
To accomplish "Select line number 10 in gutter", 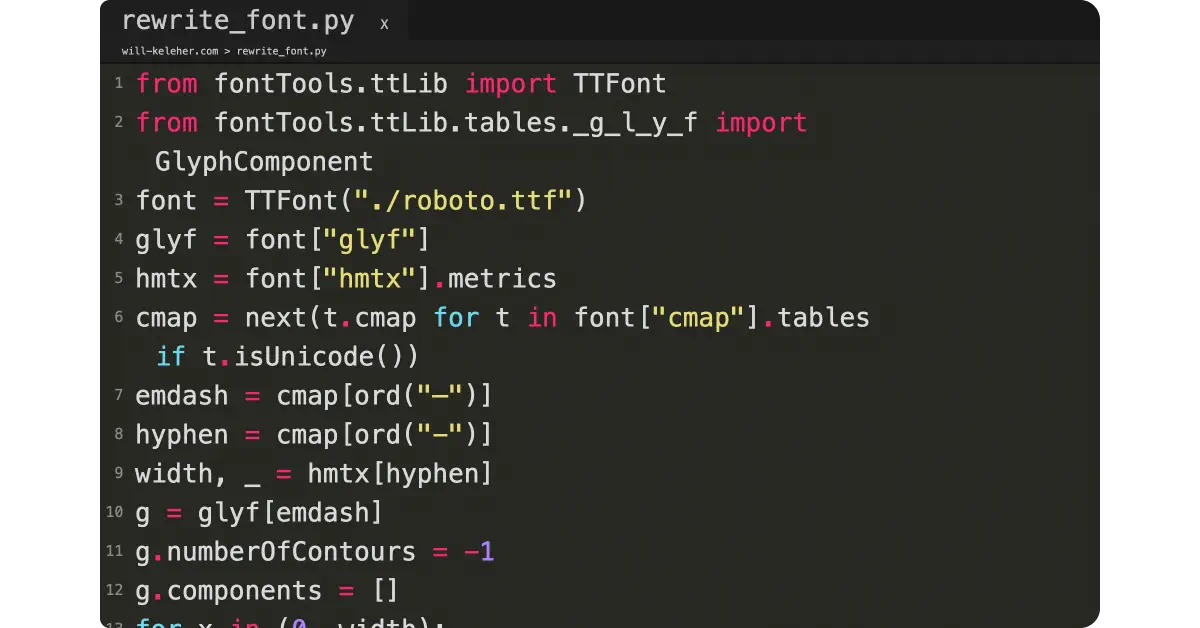I will tap(114, 513).
